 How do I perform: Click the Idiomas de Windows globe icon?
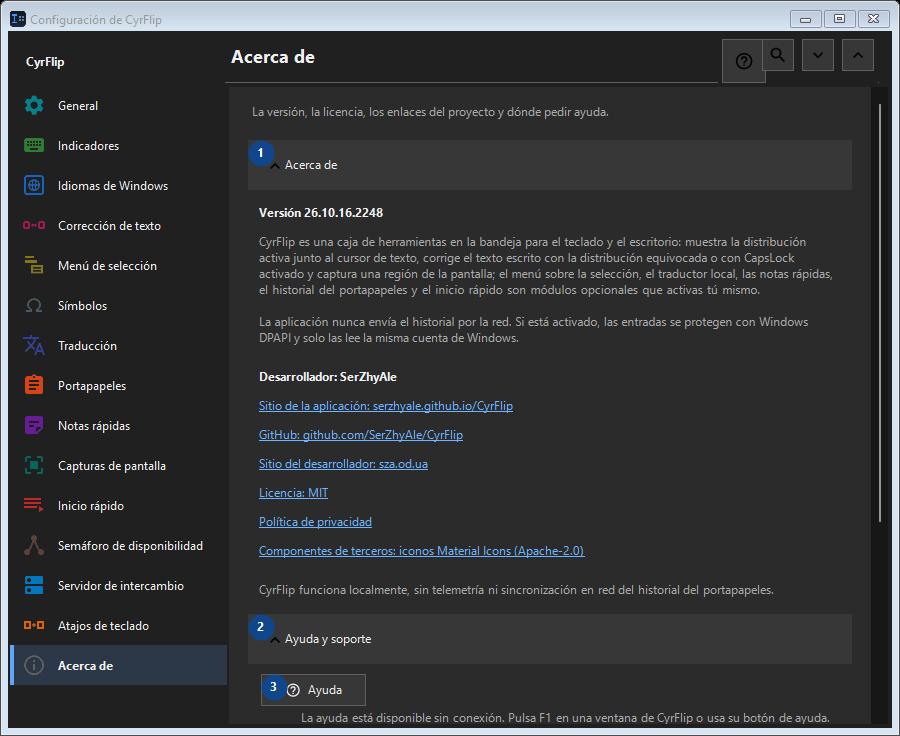click(x=34, y=185)
